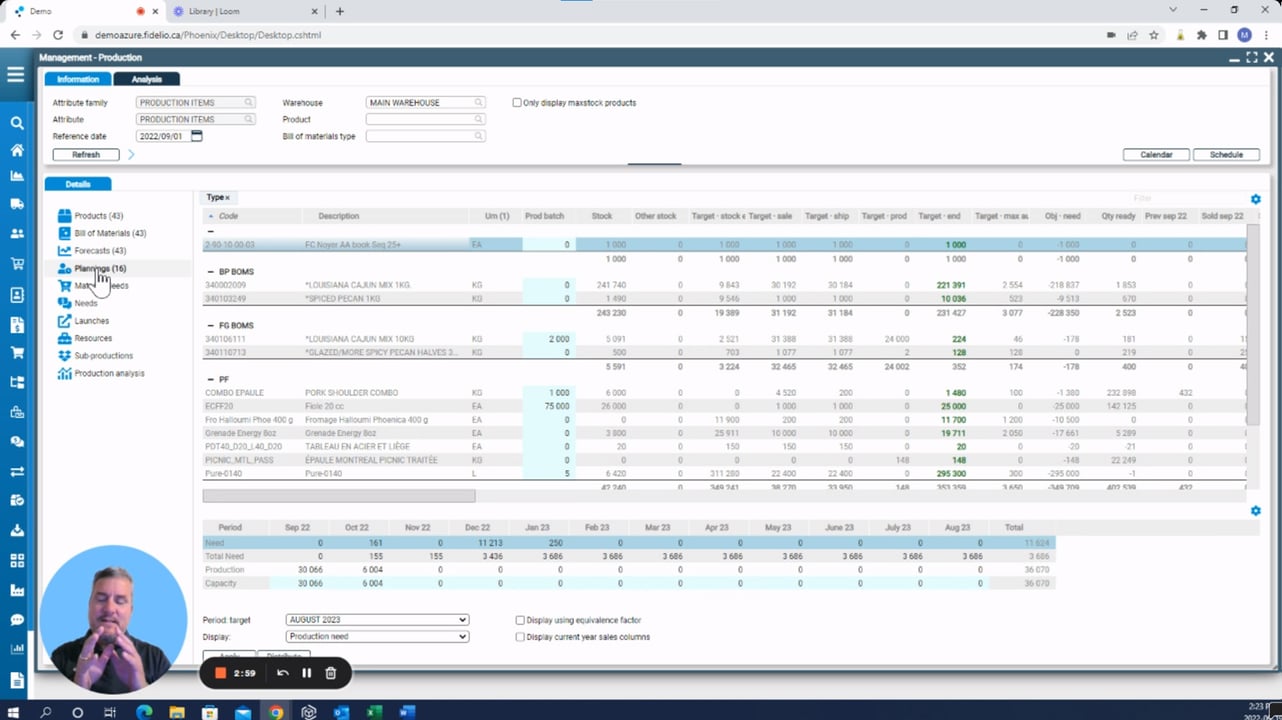Open the settings gear above the Period table

(1256, 511)
